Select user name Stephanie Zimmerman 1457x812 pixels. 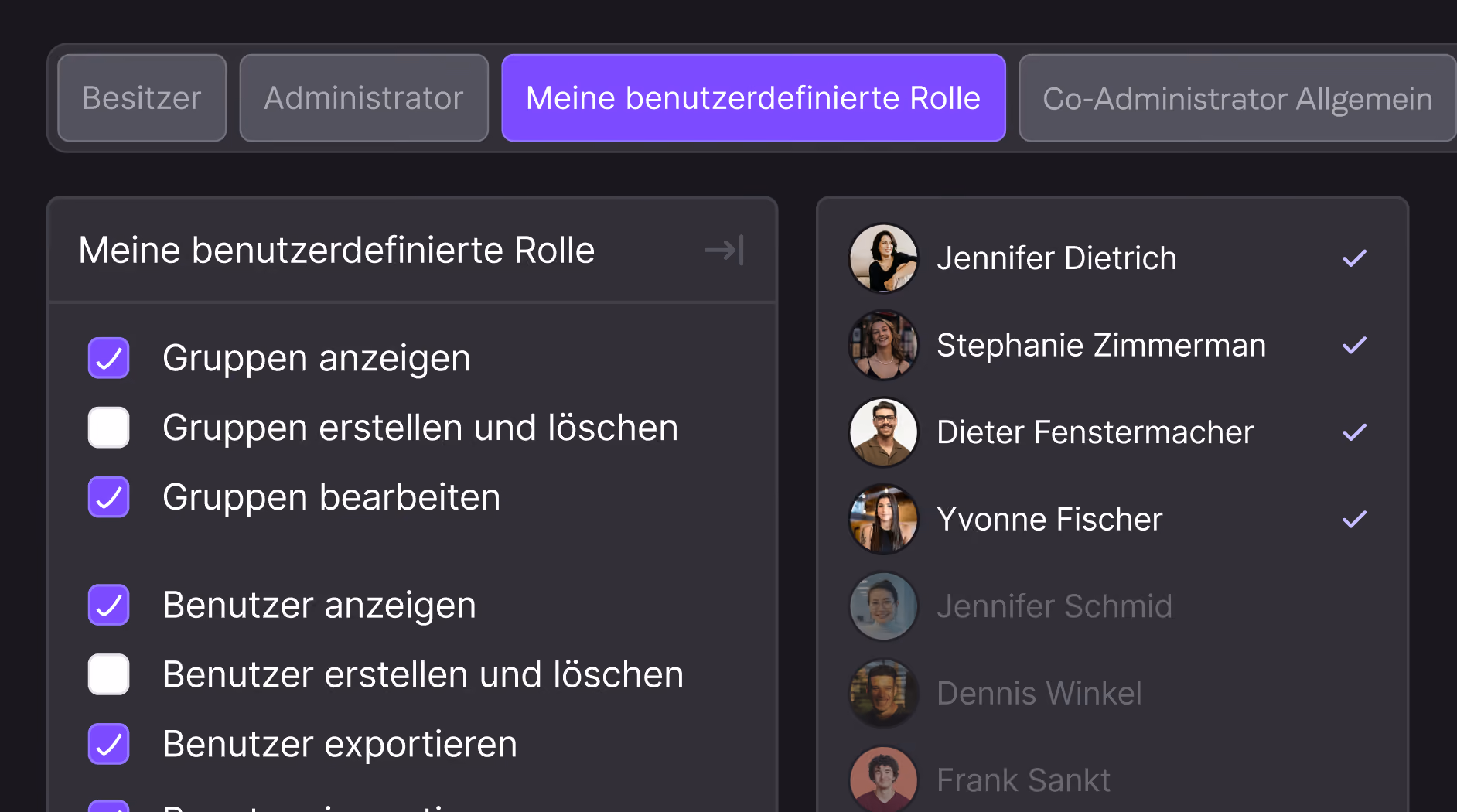(1101, 345)
